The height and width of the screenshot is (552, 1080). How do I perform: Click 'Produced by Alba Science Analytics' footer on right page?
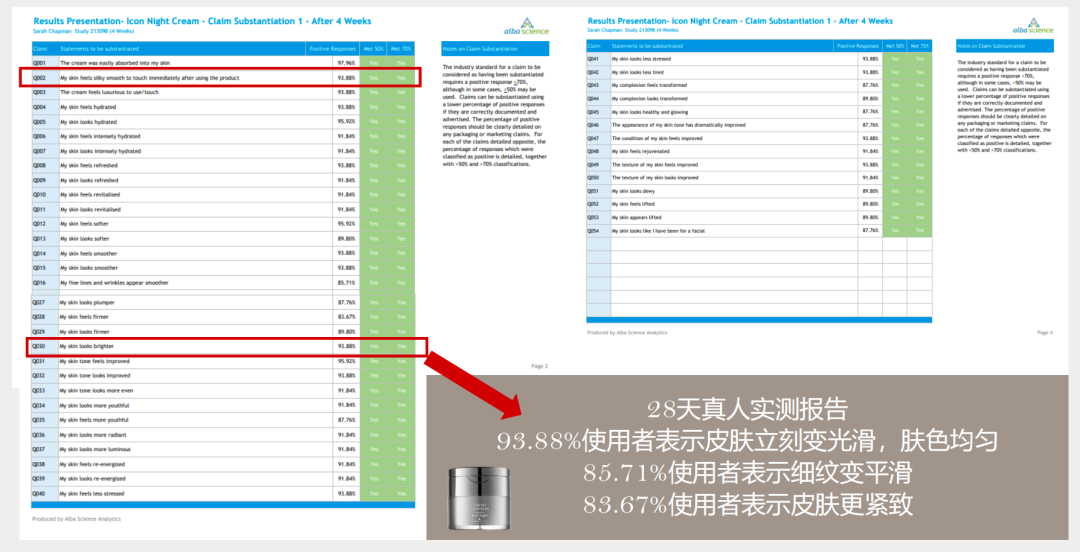pyautogui.click(x=627, y=333)
